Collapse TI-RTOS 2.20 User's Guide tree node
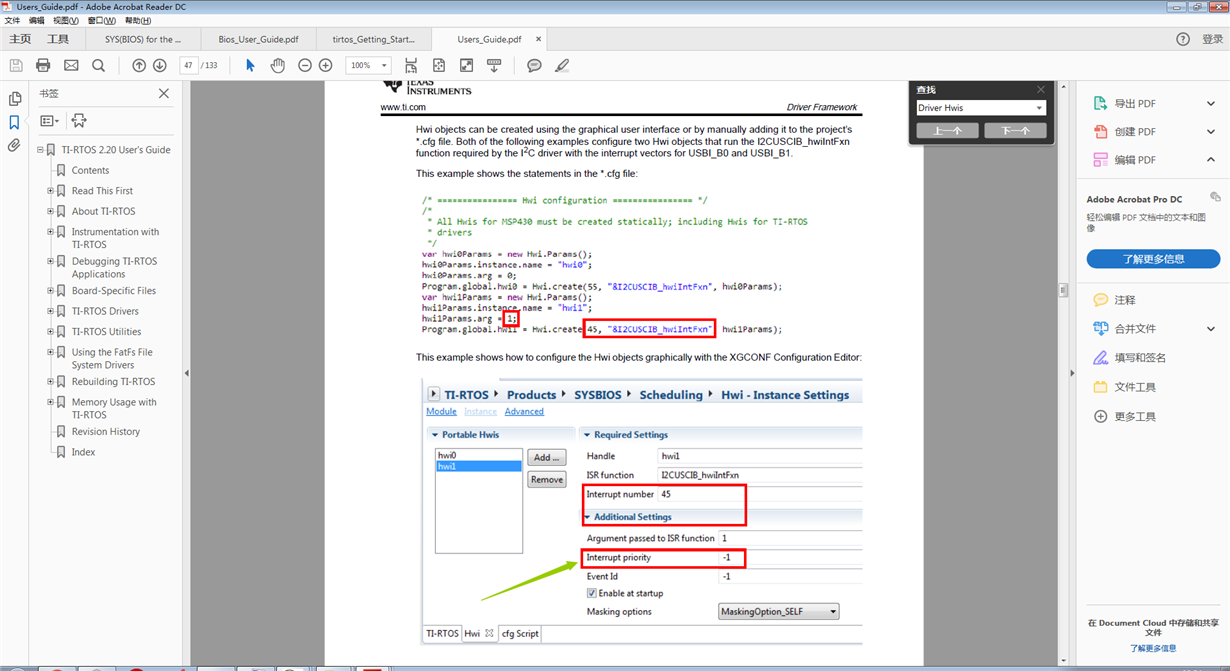The width and height of the screenshot is (1230, 671). [40, 150]
